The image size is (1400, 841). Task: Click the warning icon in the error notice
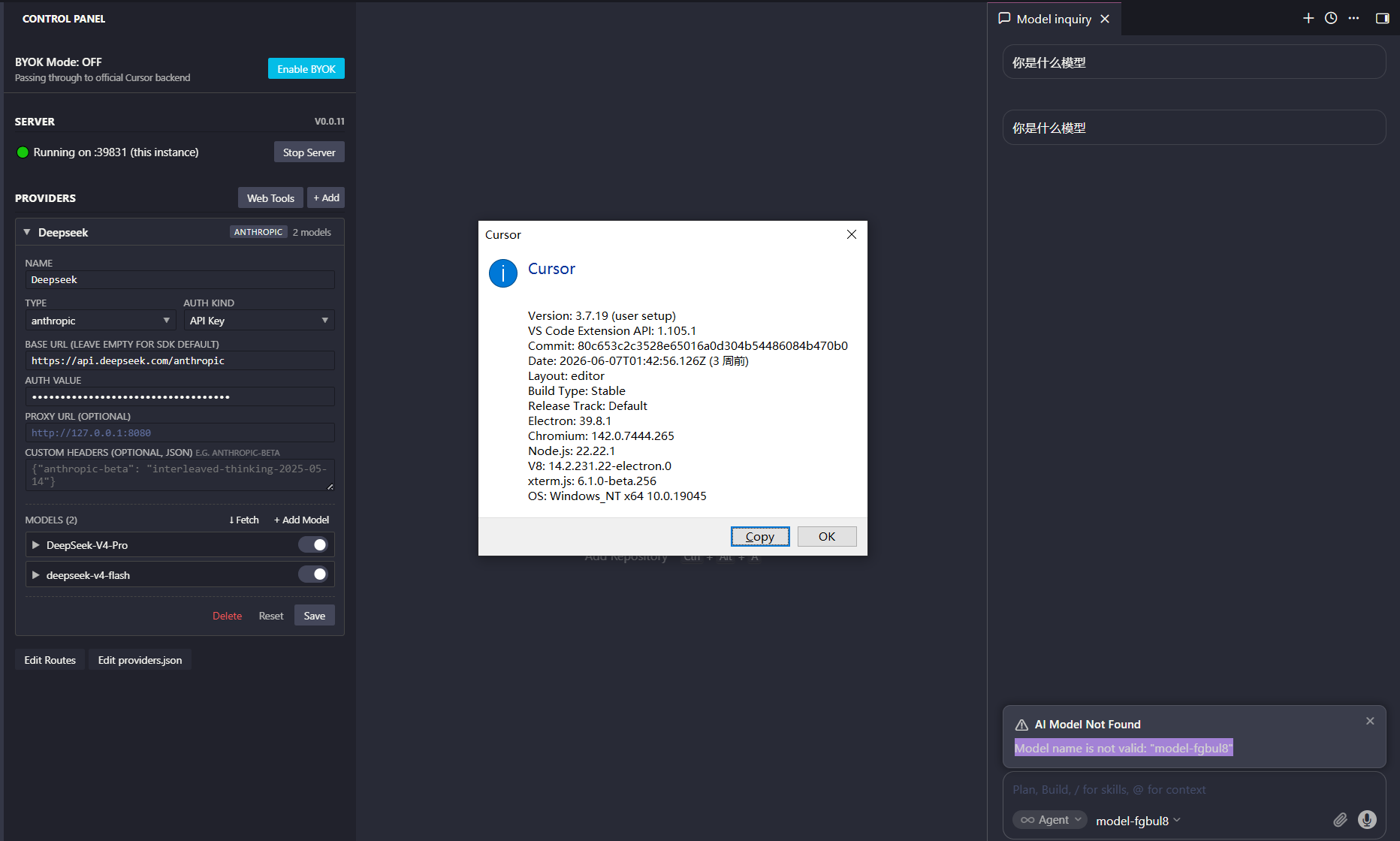pos(1021,725)
